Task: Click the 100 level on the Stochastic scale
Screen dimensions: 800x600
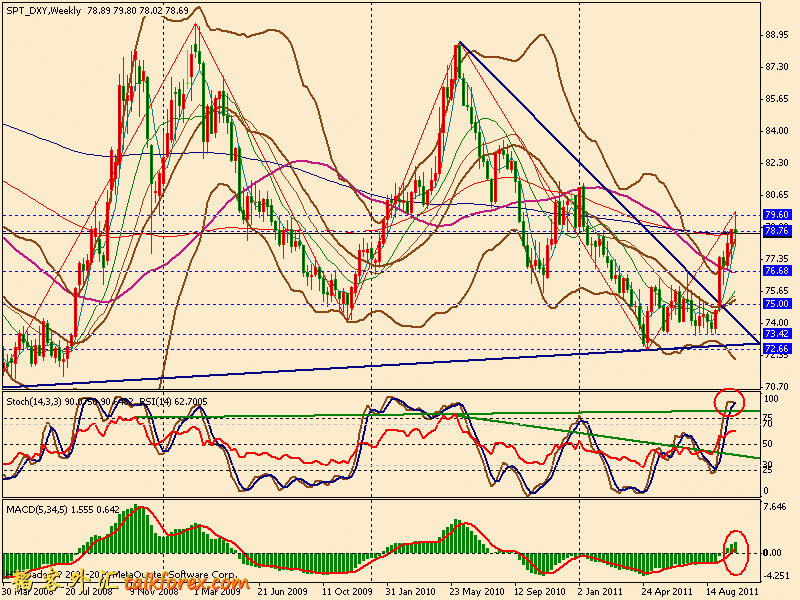Action: tap(771, 398)
